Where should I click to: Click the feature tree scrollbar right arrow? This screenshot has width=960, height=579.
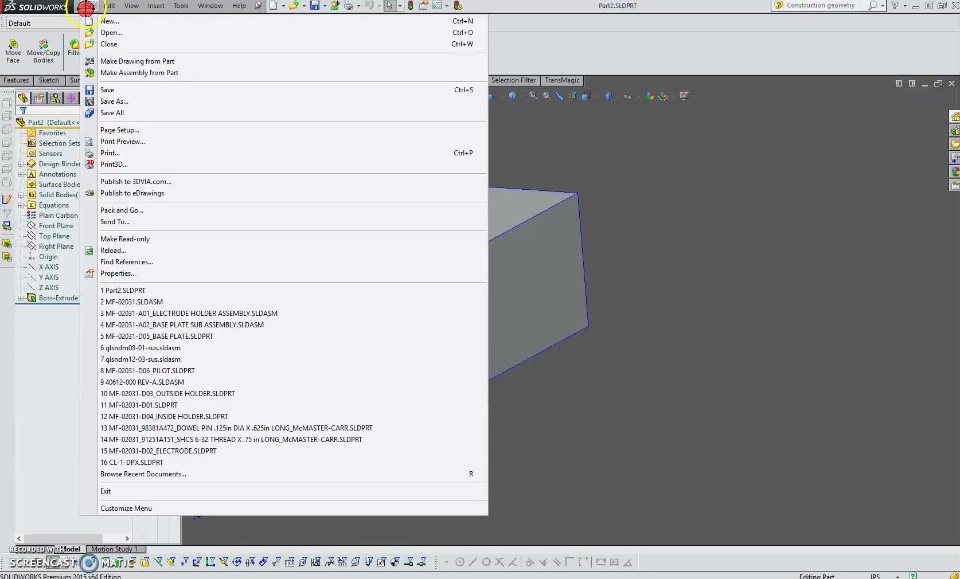pyautogui.click(x=127, y=539)
